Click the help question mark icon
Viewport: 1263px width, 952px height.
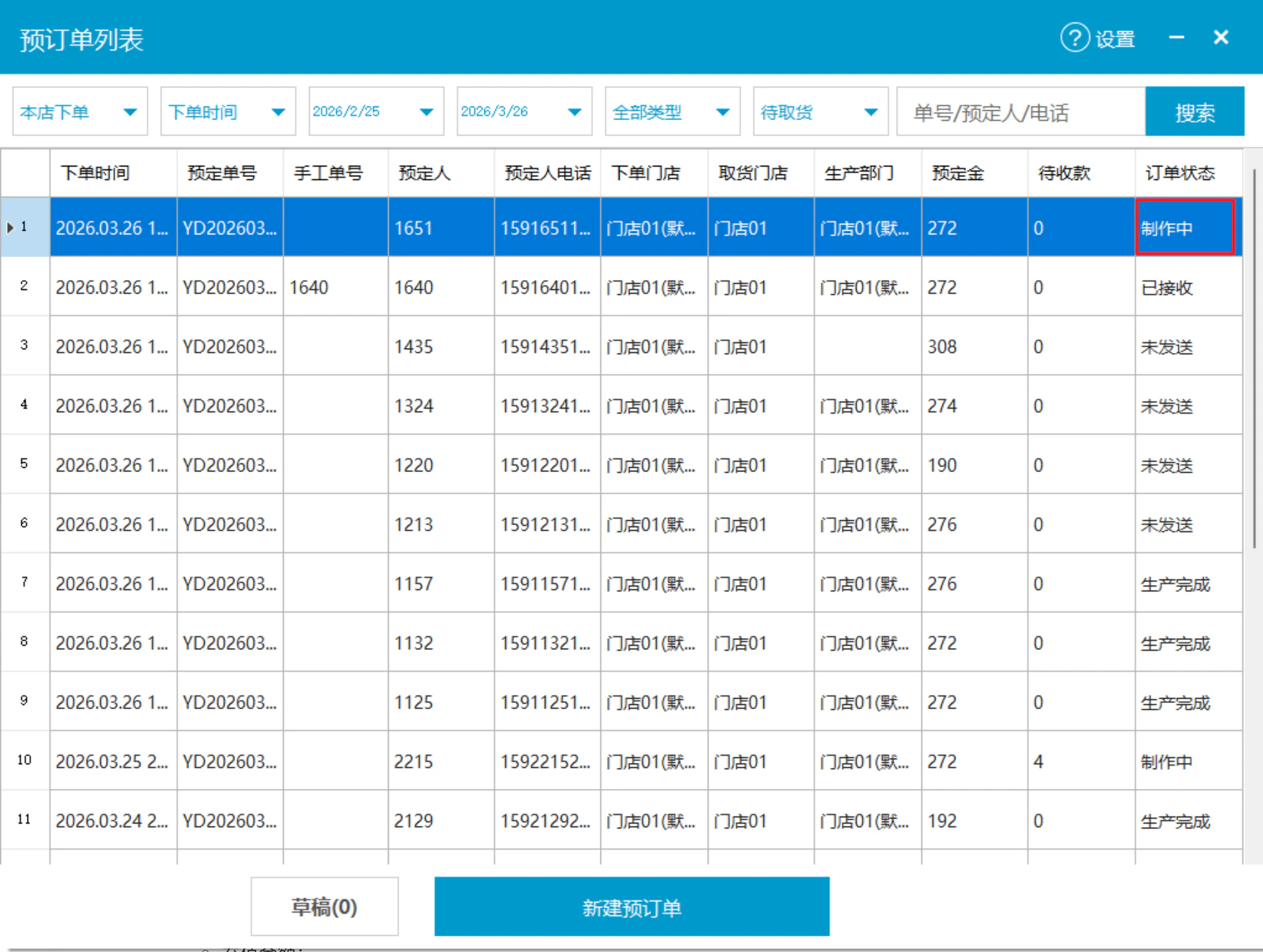[1075, 37]
